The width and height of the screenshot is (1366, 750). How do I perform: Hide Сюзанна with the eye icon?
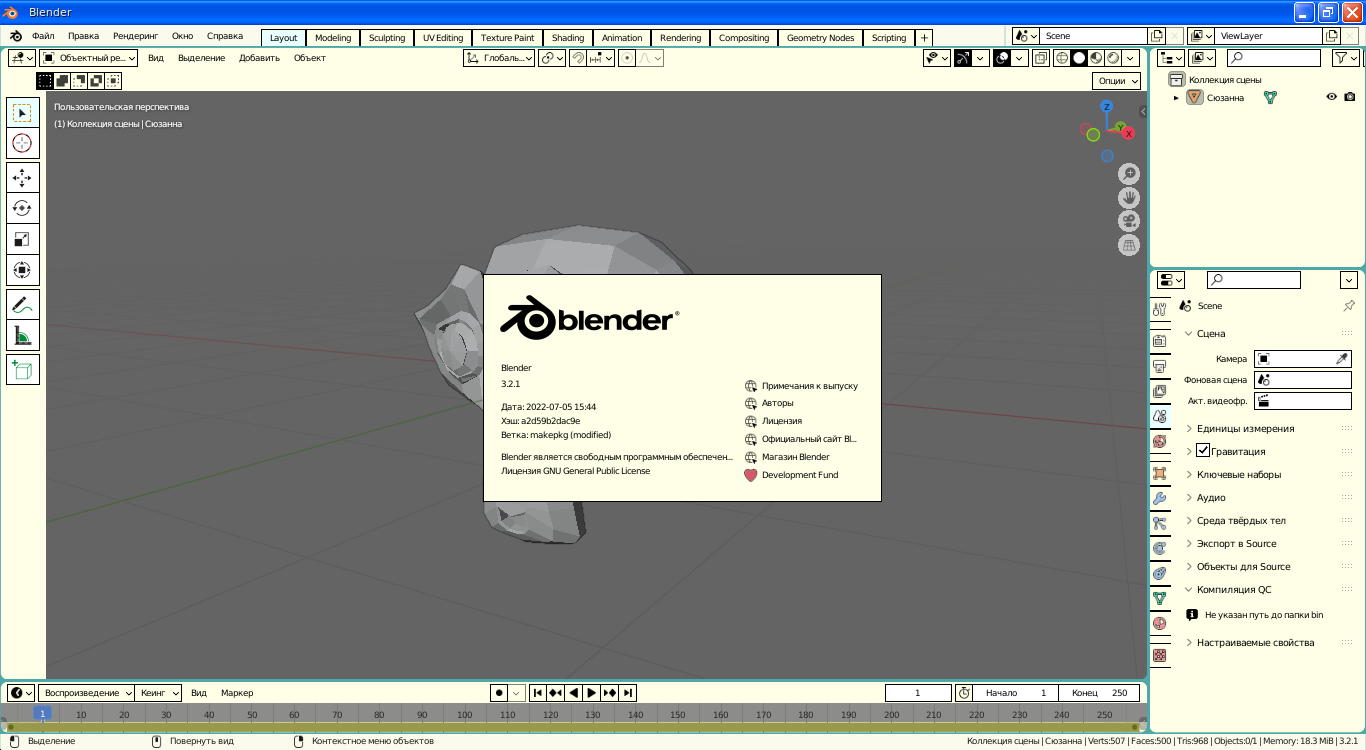[x=1331, y=97]
